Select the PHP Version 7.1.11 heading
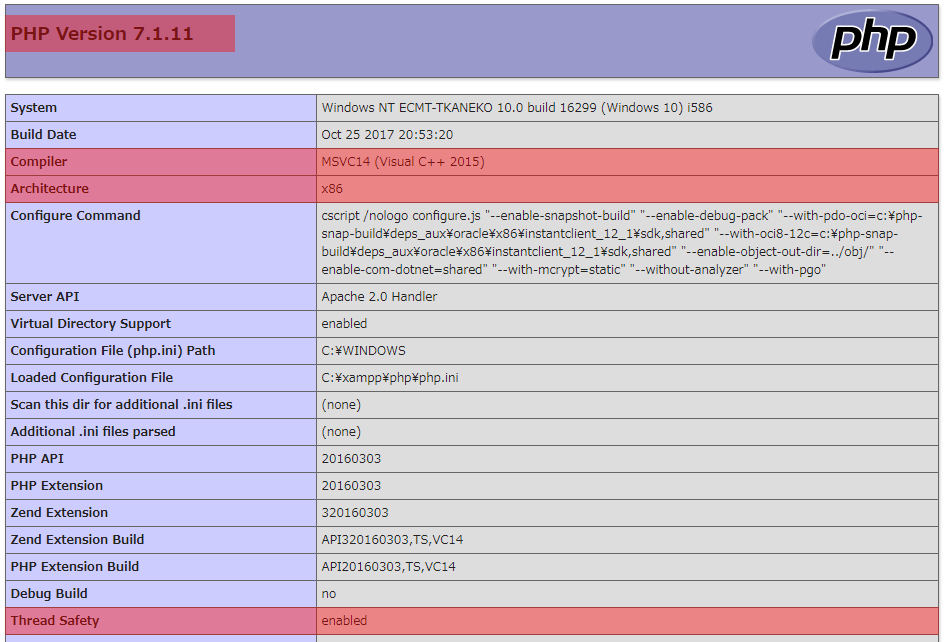946x642 pixels. tap(102, 34)
